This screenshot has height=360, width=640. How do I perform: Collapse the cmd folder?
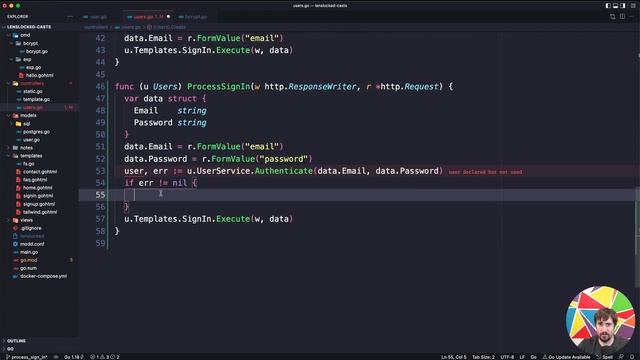[25, 35]
